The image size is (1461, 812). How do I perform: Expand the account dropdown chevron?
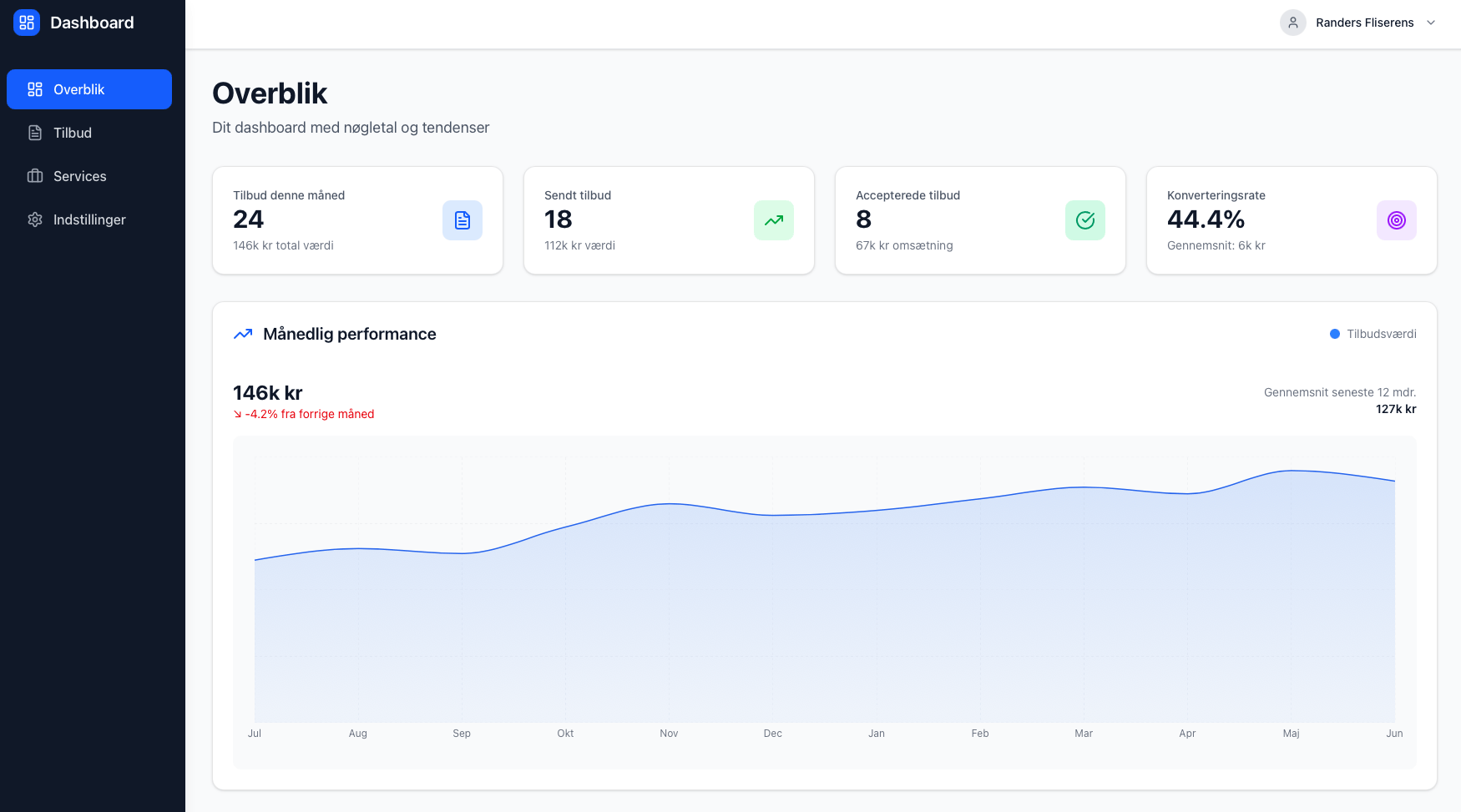tap(1431, 23)
